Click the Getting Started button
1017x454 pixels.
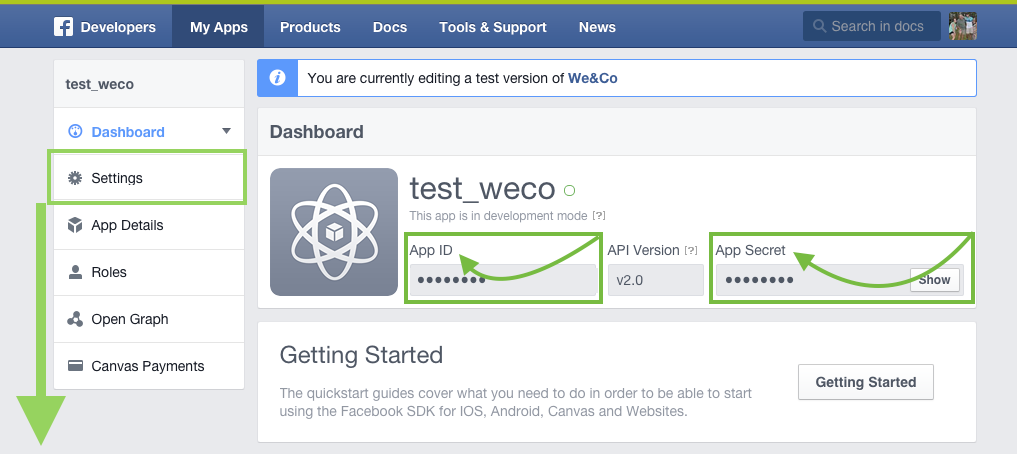866,382
